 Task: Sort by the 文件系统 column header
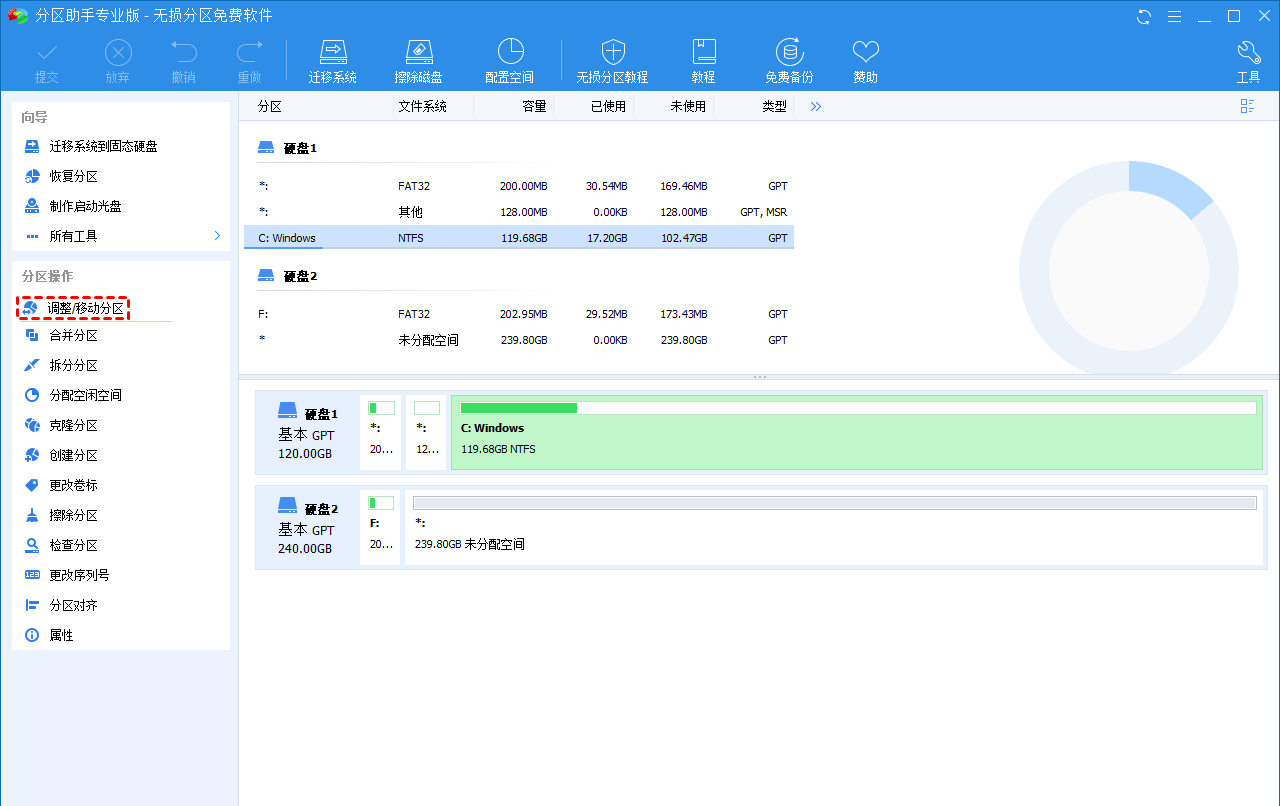422,106
